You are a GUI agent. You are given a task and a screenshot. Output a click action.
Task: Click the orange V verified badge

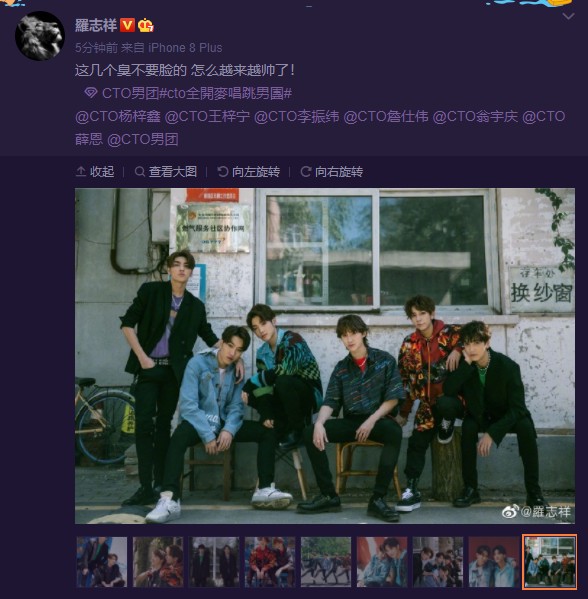(128, 25)
